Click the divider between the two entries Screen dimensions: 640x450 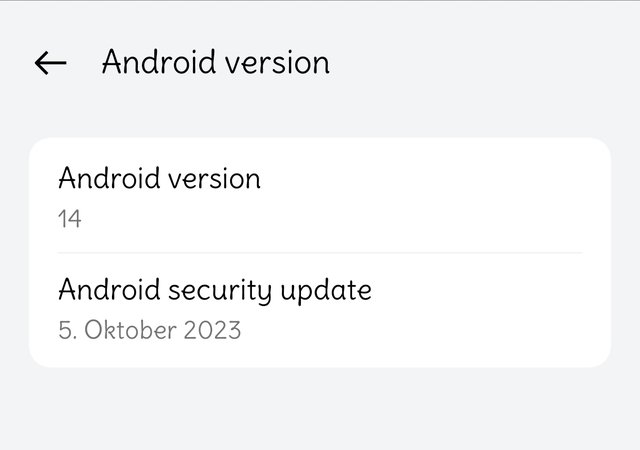point(320,253)
